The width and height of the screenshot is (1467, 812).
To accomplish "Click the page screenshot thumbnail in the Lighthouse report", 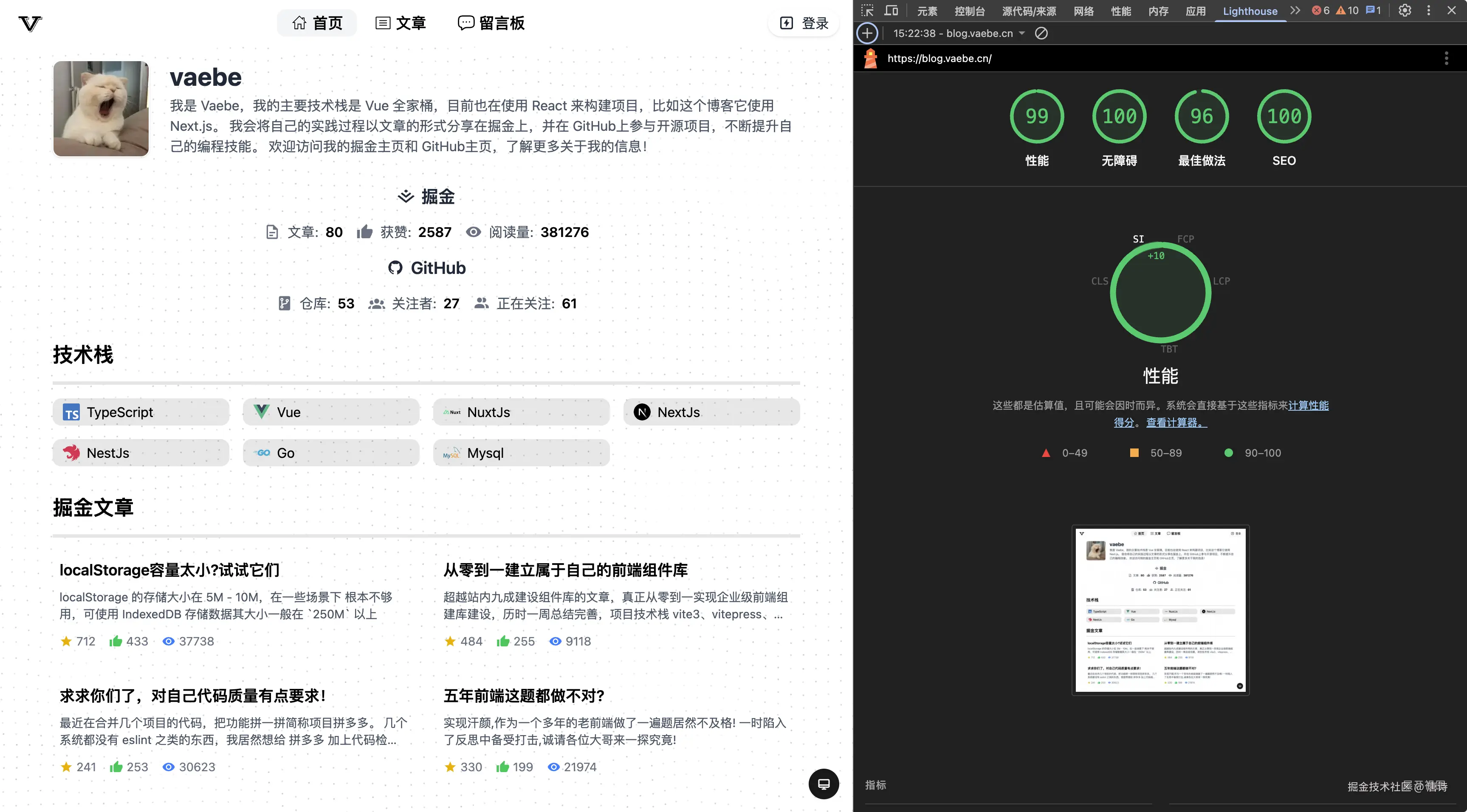I will (1160, 609).
